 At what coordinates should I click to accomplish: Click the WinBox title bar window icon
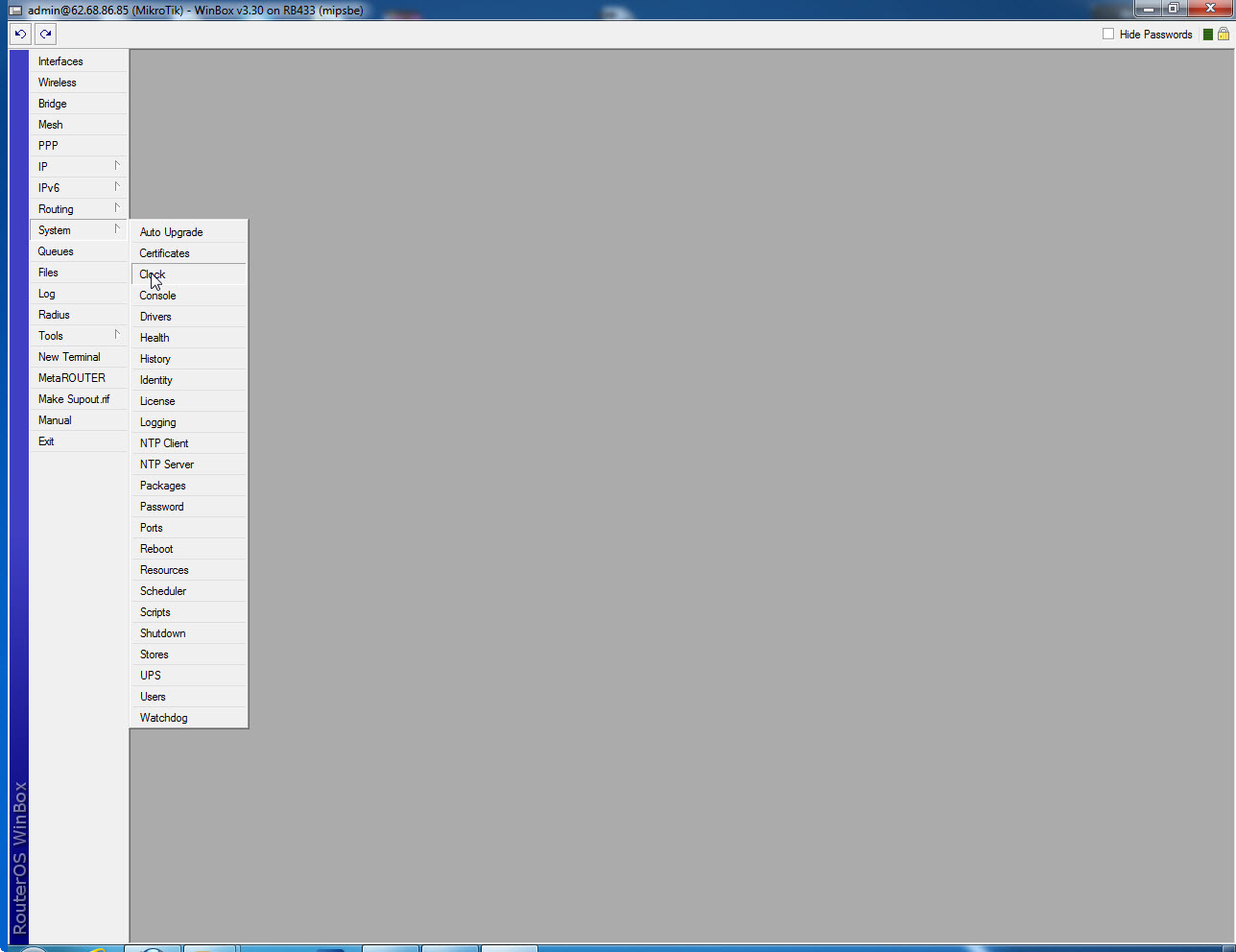pos(15,10)
